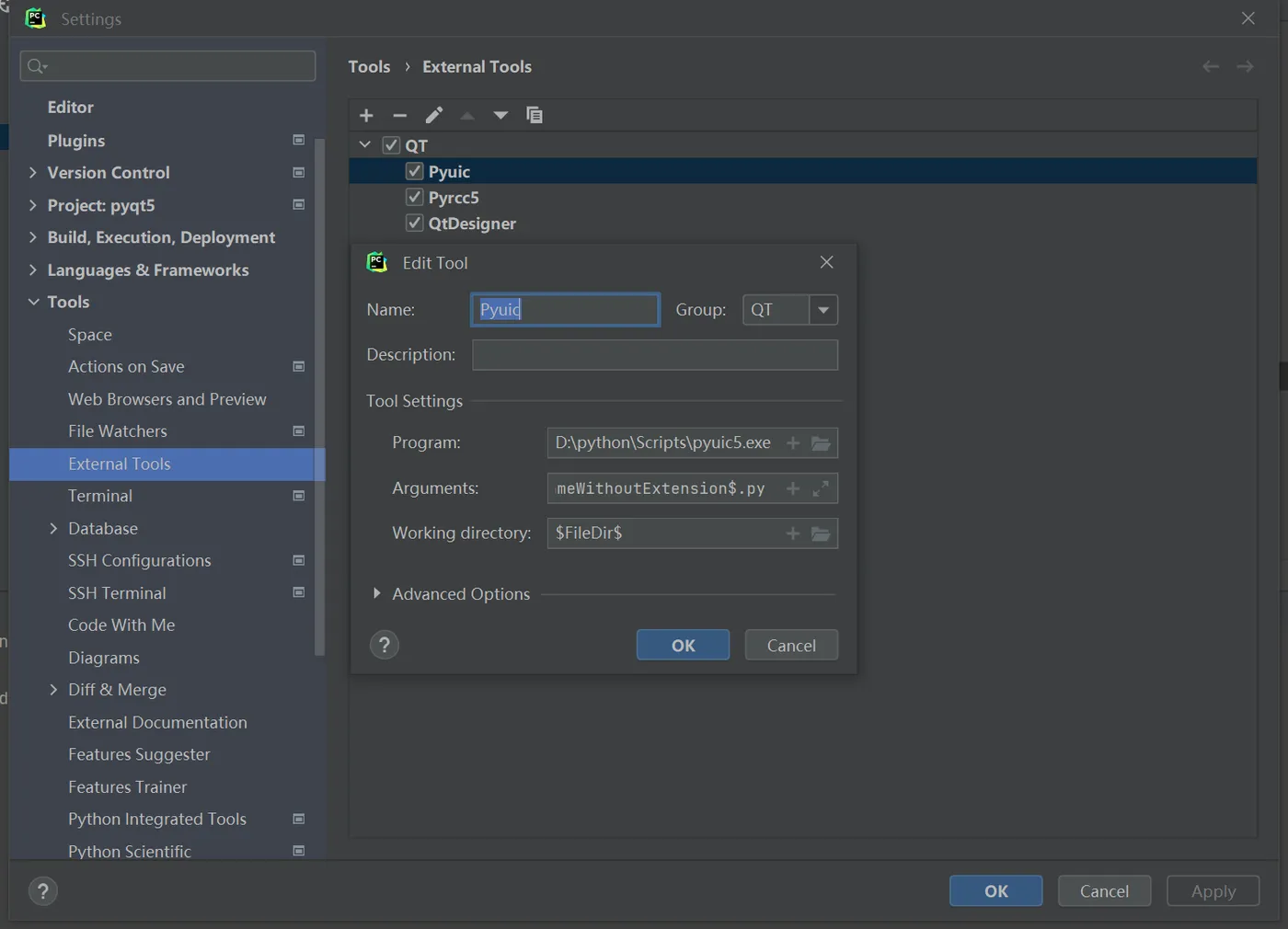Screen dimensions: 1288x929
Task: Select External Tools in settings tree
Action: pos(167,464)
